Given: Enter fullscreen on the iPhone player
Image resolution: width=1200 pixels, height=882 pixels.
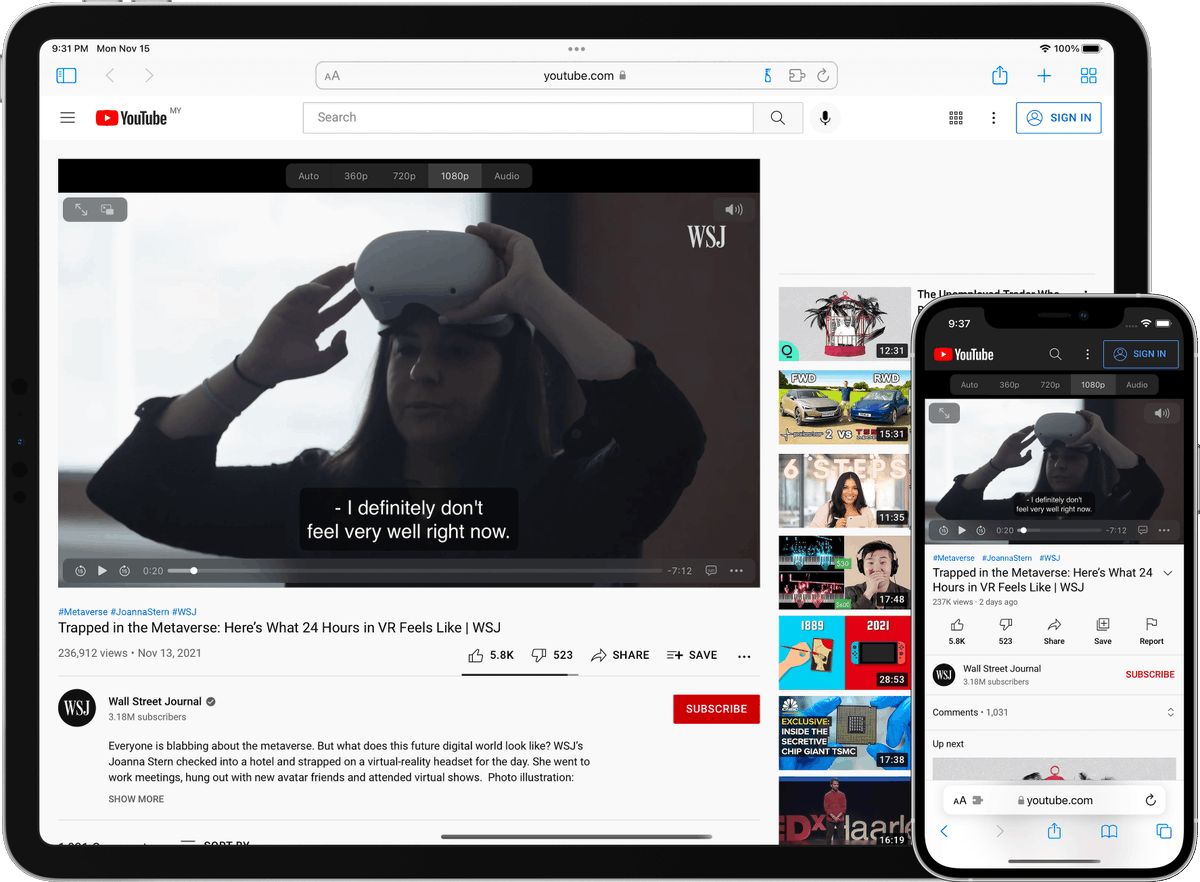Looking at the screenshot, I should point(944,412).
